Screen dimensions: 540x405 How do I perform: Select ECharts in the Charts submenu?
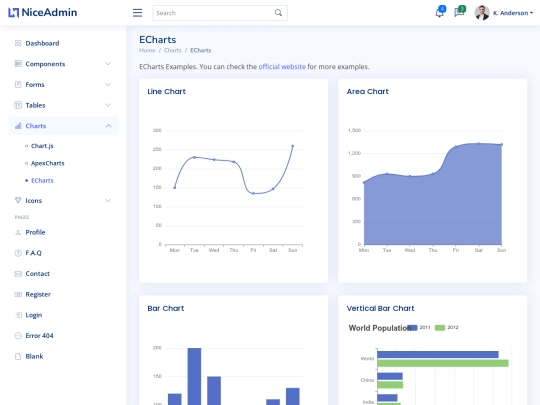coord(42,180)
